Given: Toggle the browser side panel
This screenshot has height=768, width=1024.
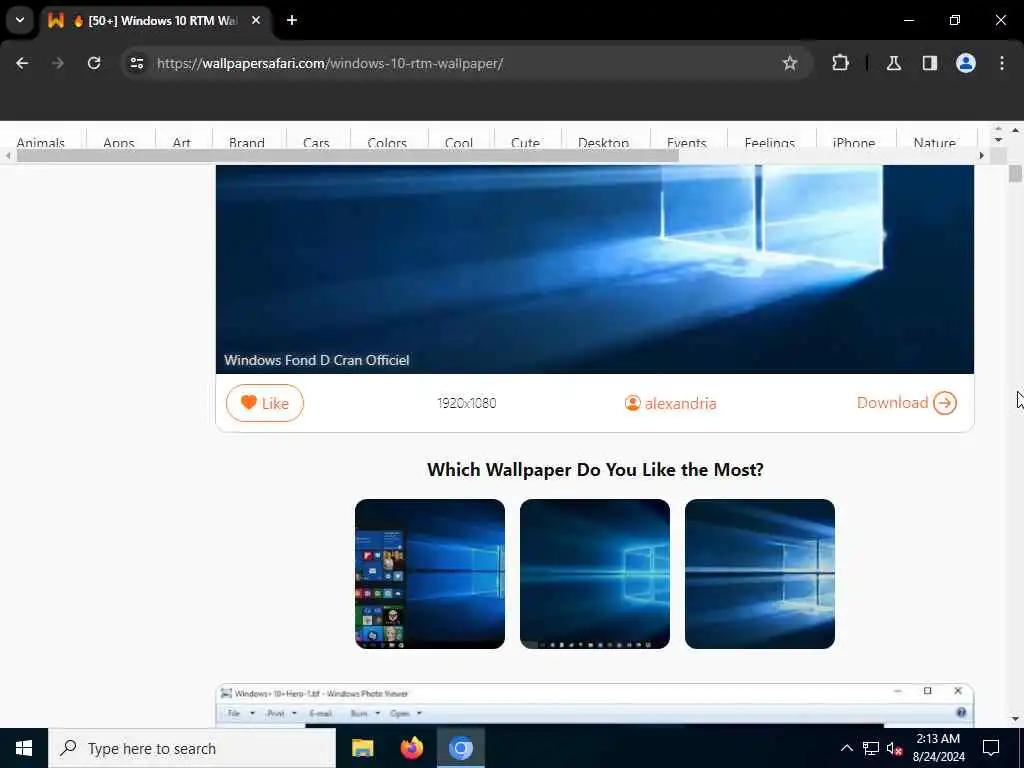Looking at the screenshot, I should (929, 63).
